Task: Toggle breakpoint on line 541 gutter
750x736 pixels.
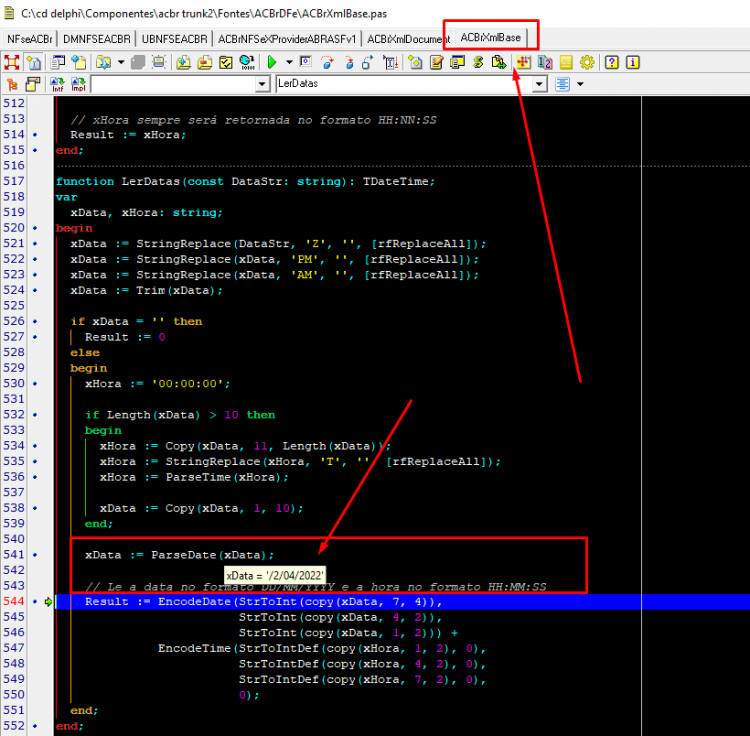Action: point(35,555)
